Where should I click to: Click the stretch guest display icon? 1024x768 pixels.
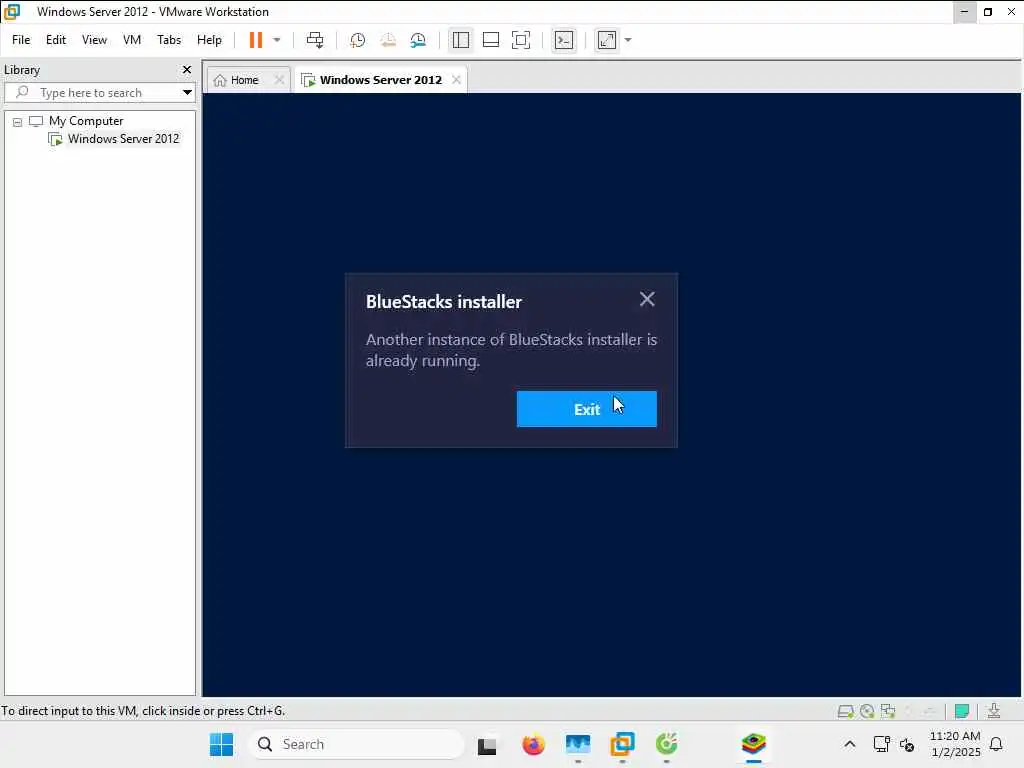pyautogui.click(x=607, y=40)
